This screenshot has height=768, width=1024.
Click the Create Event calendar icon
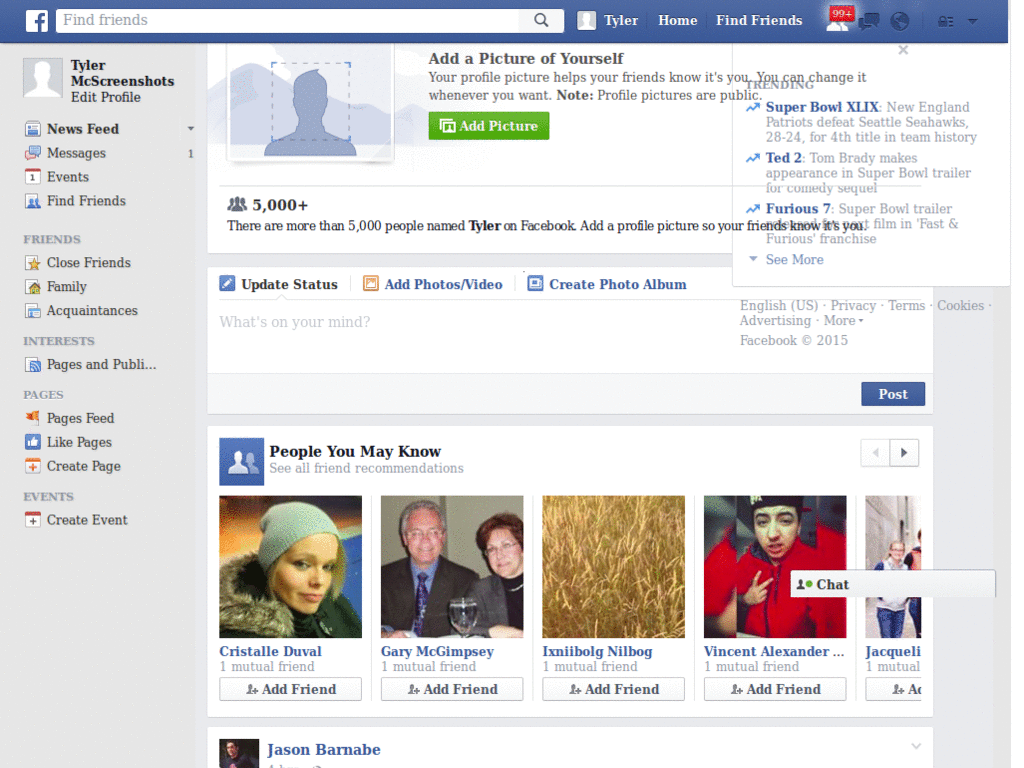(33, 520)
